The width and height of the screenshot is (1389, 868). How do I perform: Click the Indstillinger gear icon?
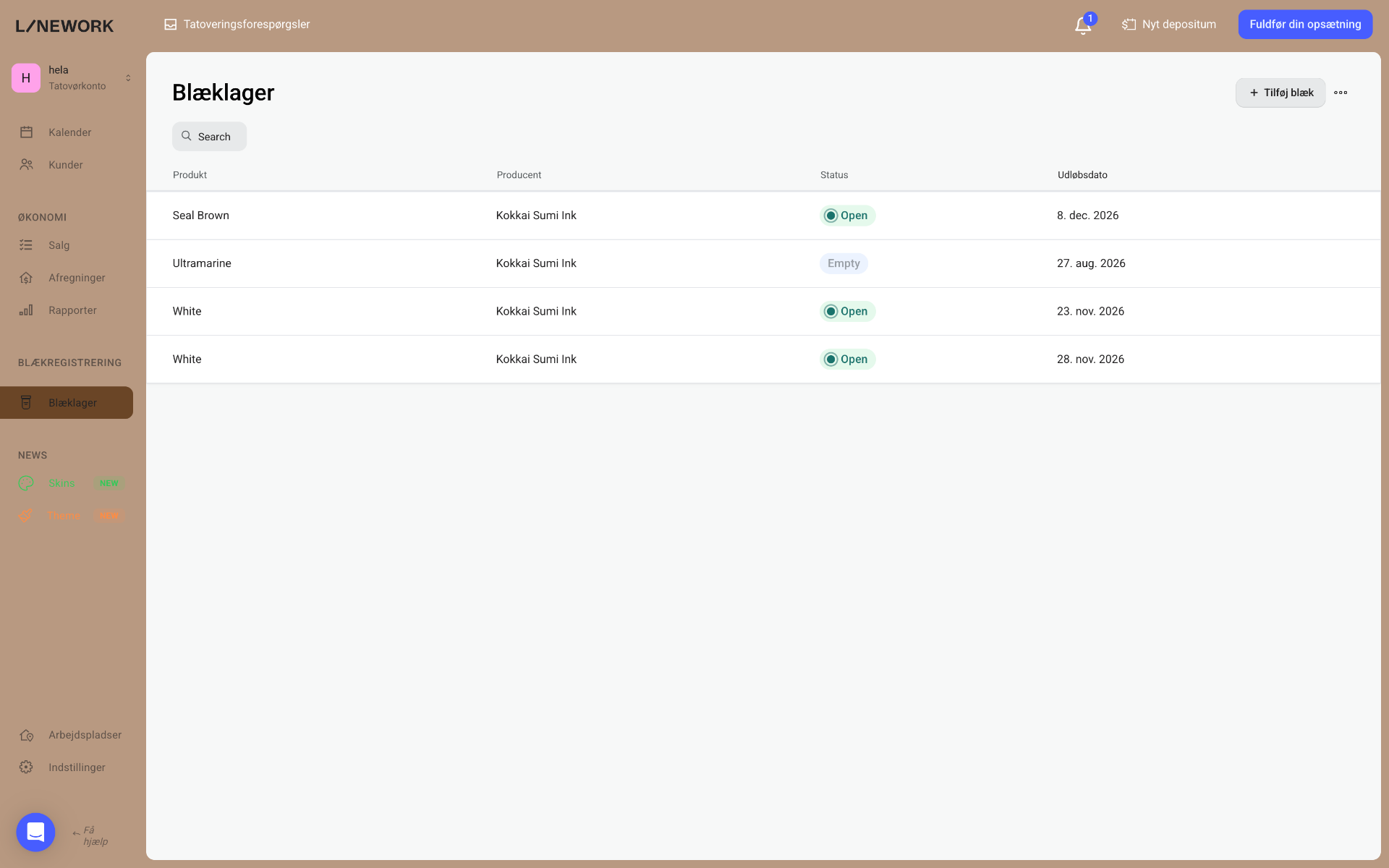pyautogui.click(x=27, y=767)
